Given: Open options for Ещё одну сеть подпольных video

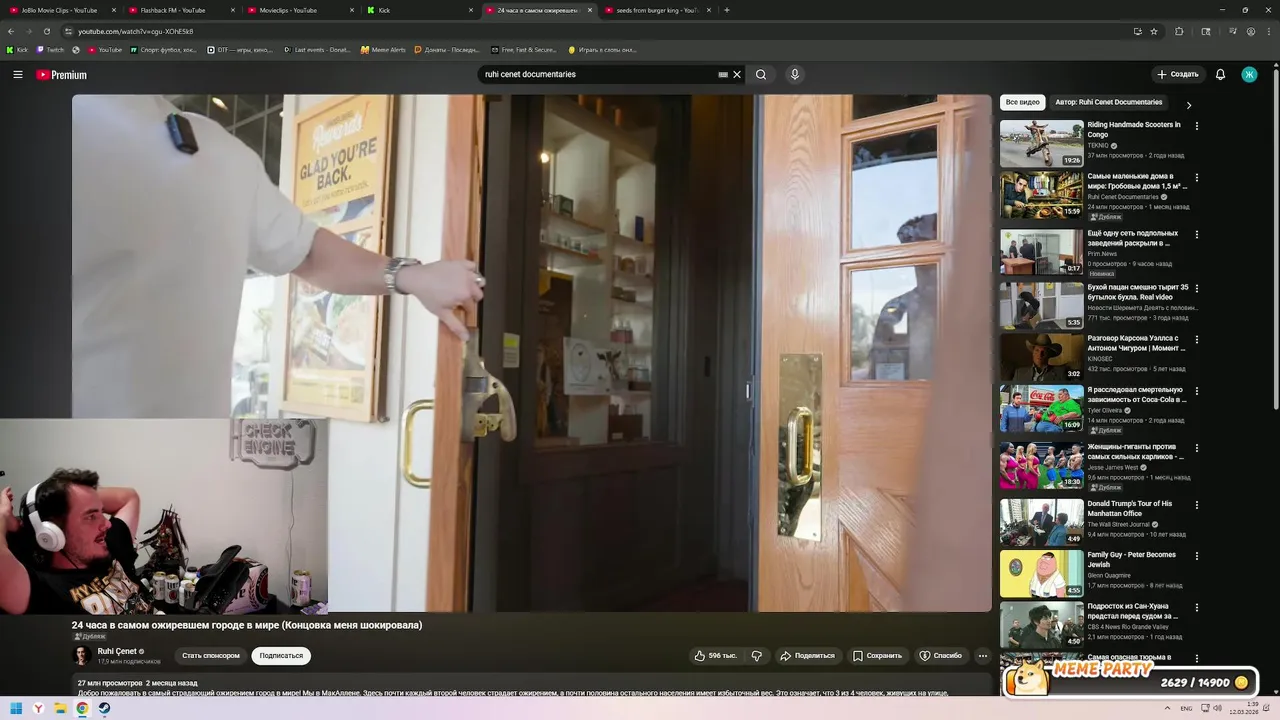Looking at the screenshot, I should point(1196,234).
